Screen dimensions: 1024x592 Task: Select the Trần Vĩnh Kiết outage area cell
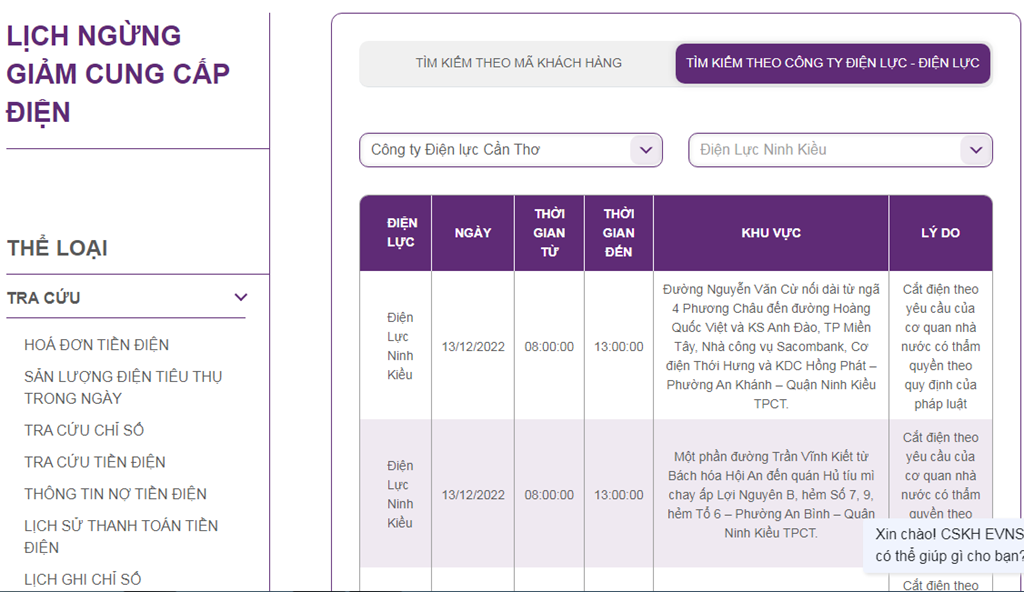(770, 495)
